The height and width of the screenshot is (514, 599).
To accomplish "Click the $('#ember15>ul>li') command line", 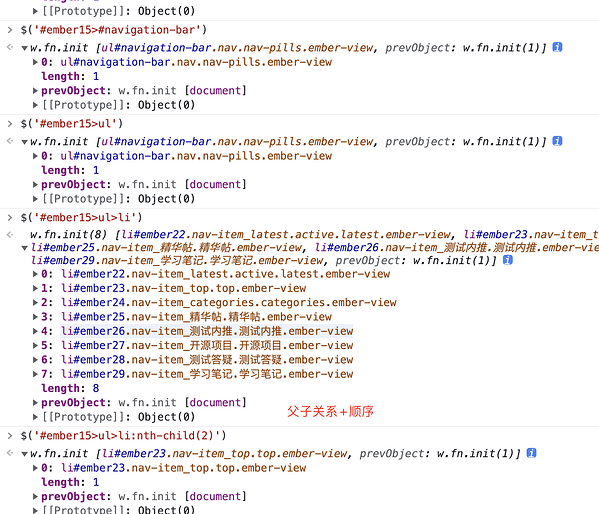I will [81, 217].
